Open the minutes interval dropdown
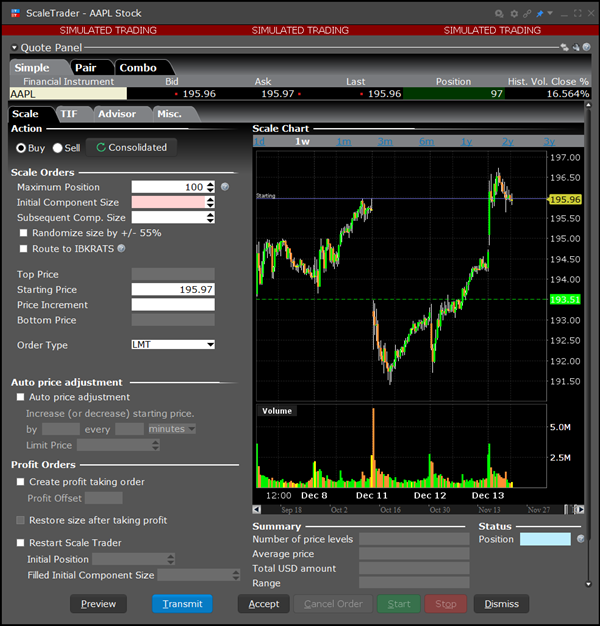The height and width of the screenshot is (626, 600). click(x=172, y=429)
